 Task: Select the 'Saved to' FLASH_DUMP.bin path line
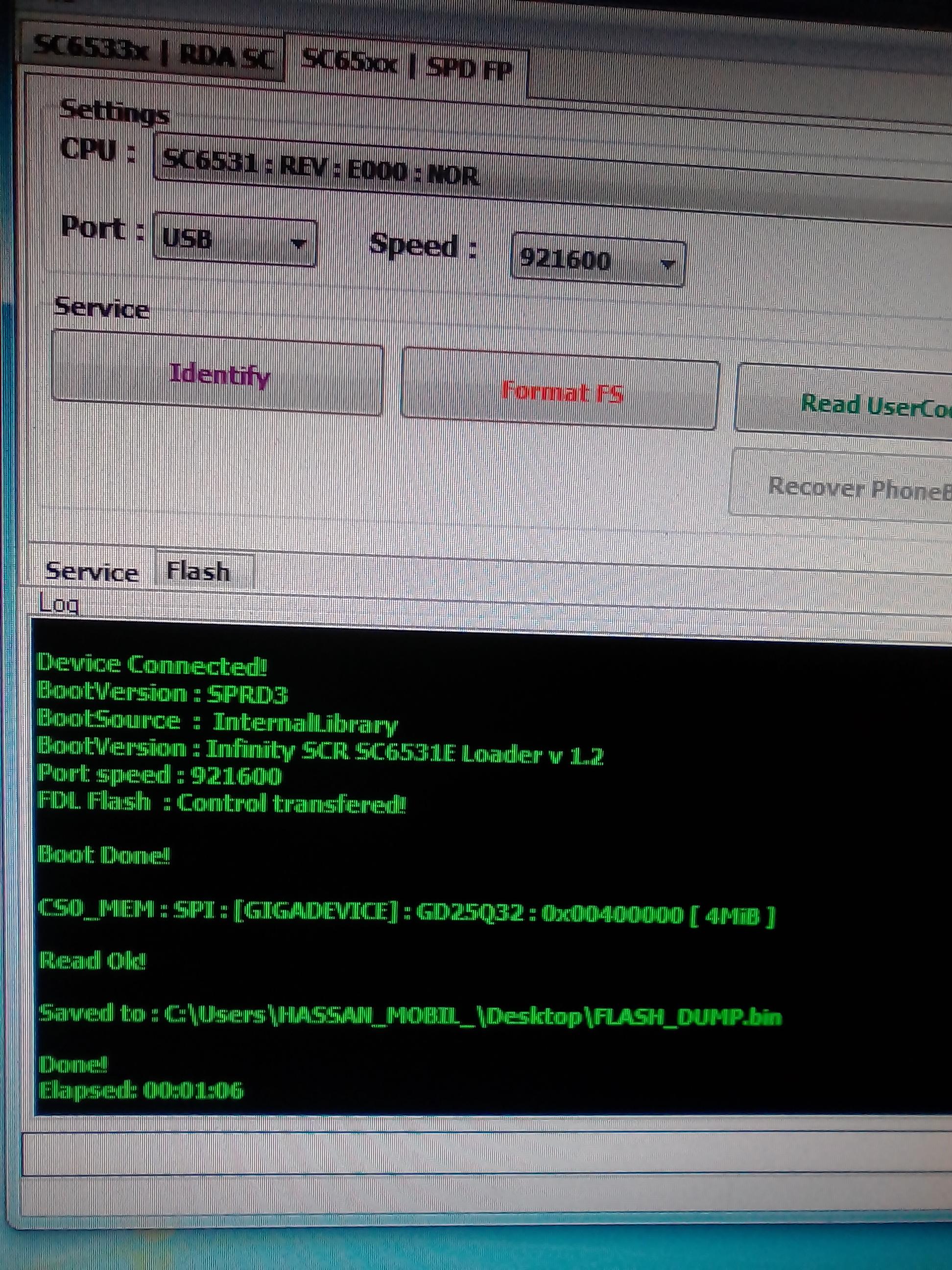[x=410, y=1015]
